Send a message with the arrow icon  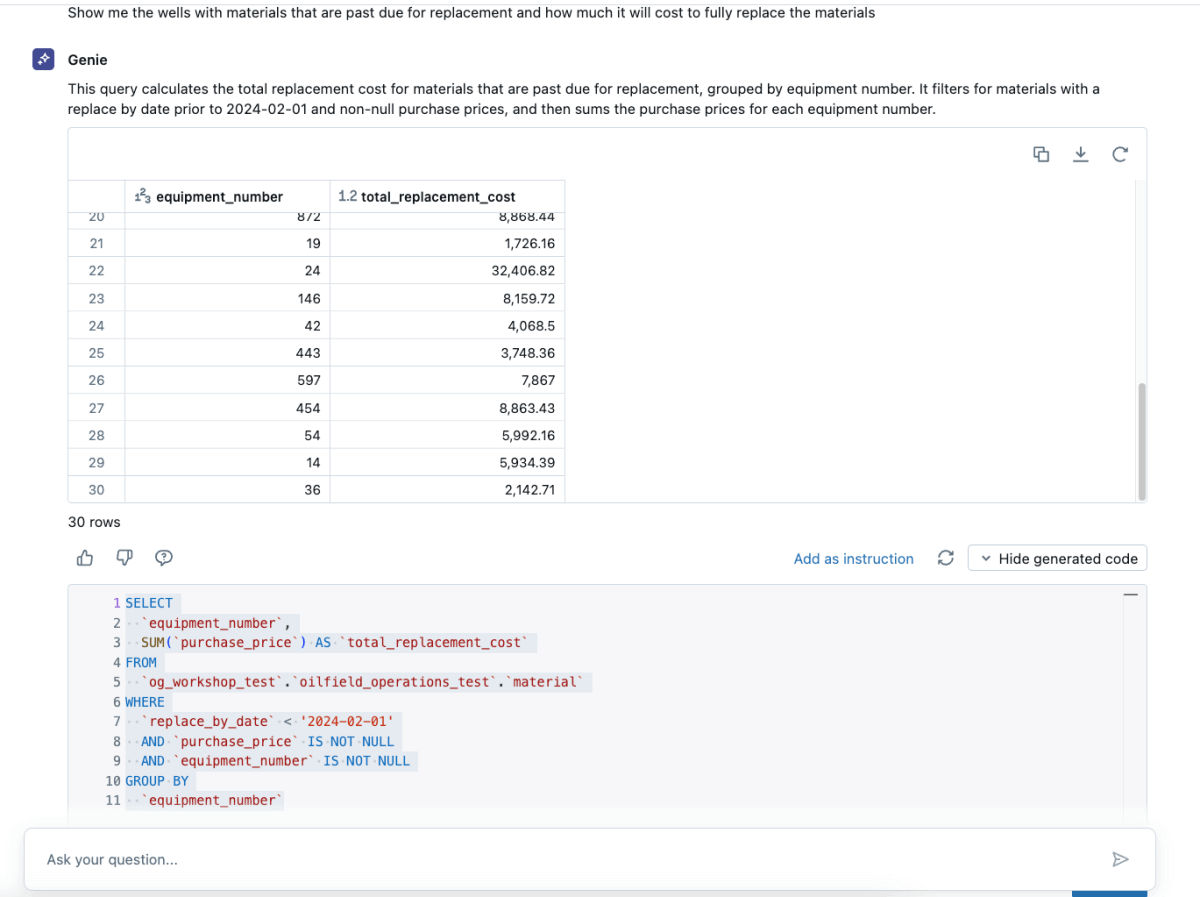(x=1120, y=859)
